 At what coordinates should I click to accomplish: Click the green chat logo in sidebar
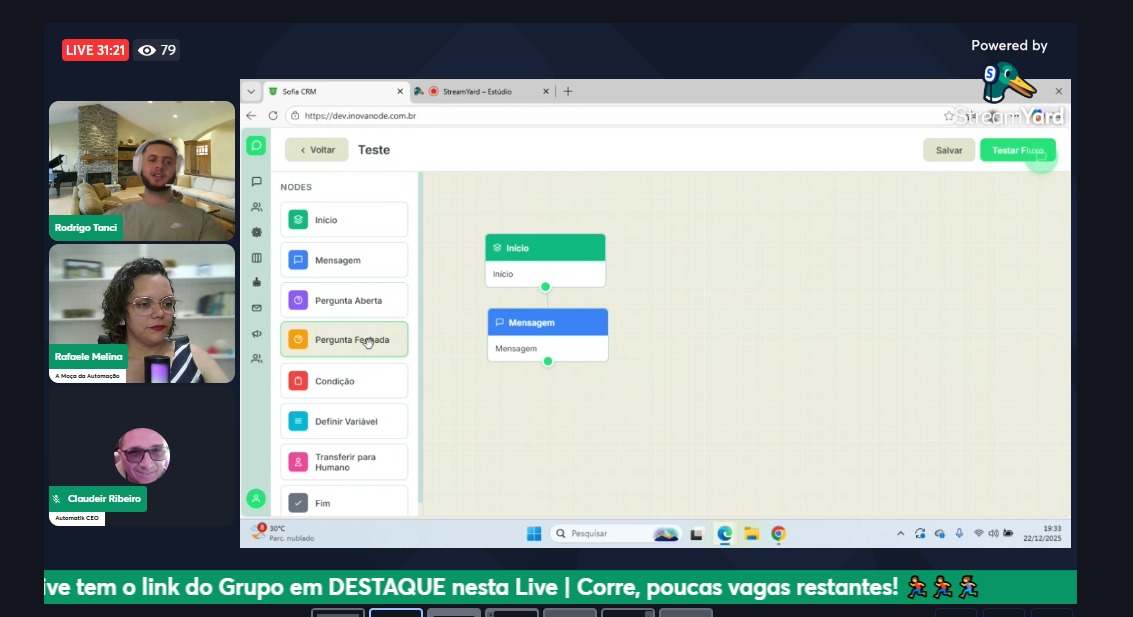tap(256, 146)
